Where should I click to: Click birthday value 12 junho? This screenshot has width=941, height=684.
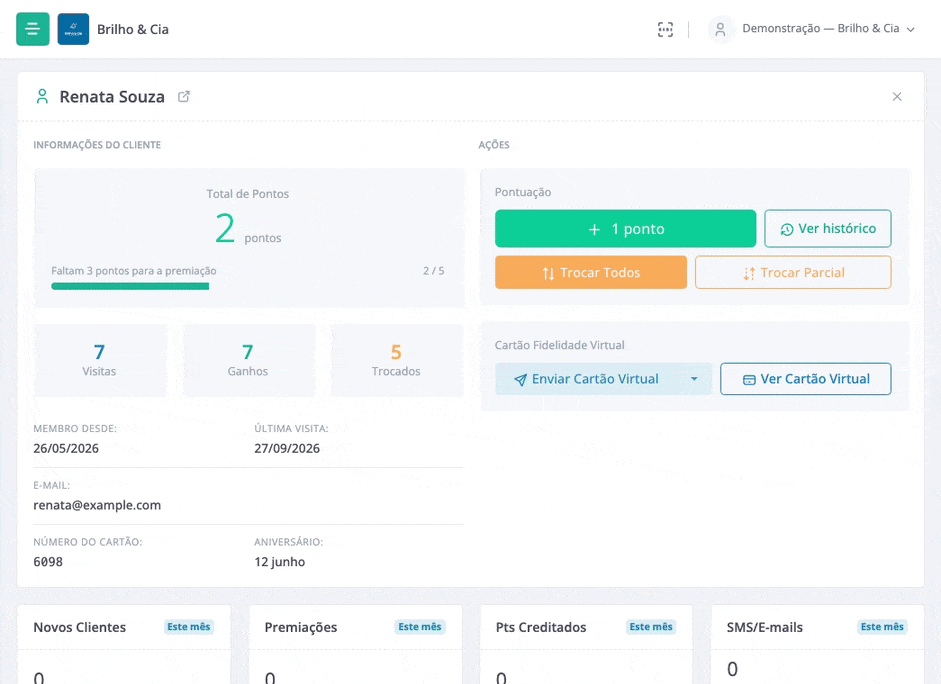pyautogui.click(x=280, y=562)
